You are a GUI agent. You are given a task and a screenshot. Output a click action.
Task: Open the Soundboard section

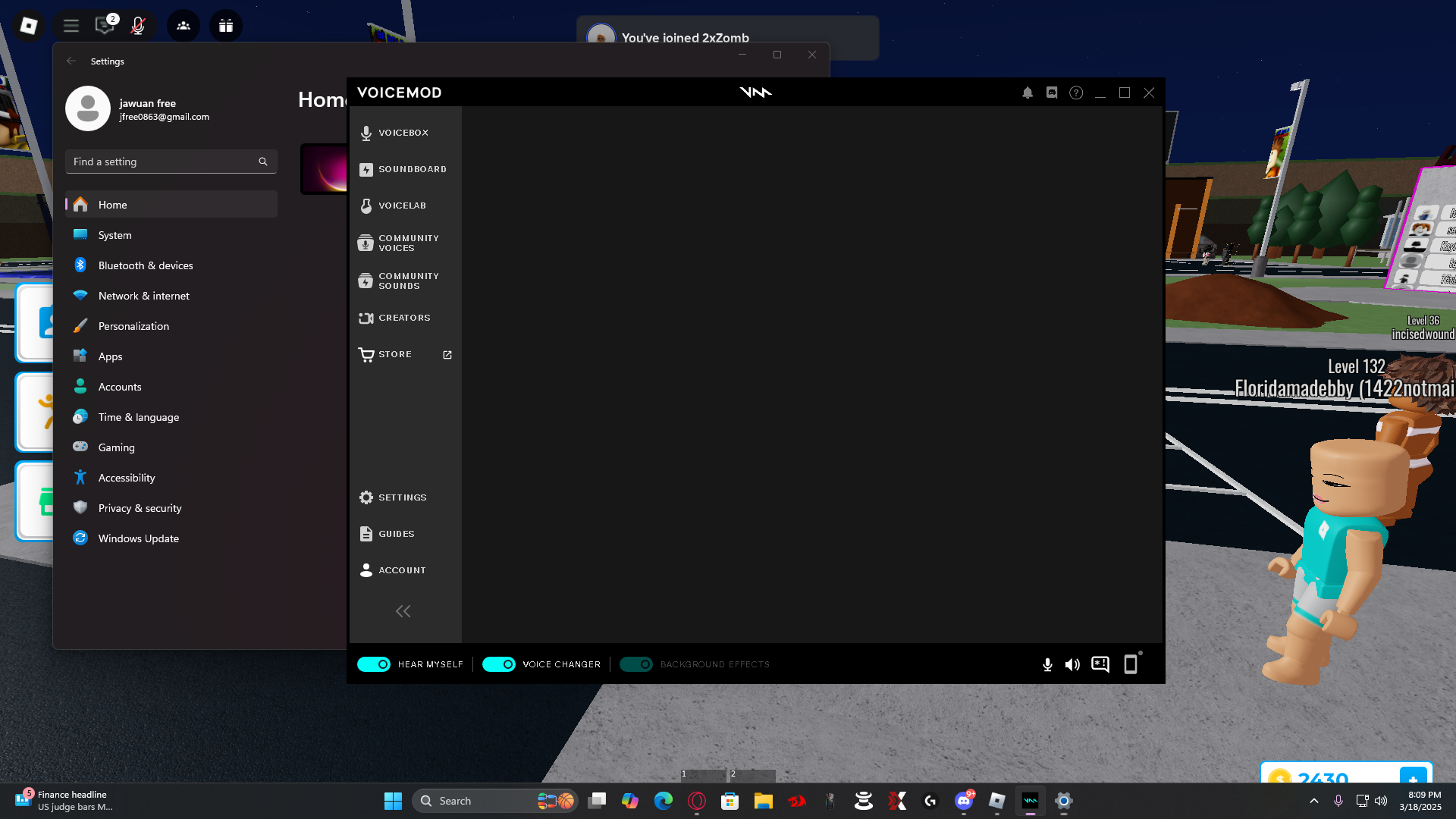tap(406, 169)
